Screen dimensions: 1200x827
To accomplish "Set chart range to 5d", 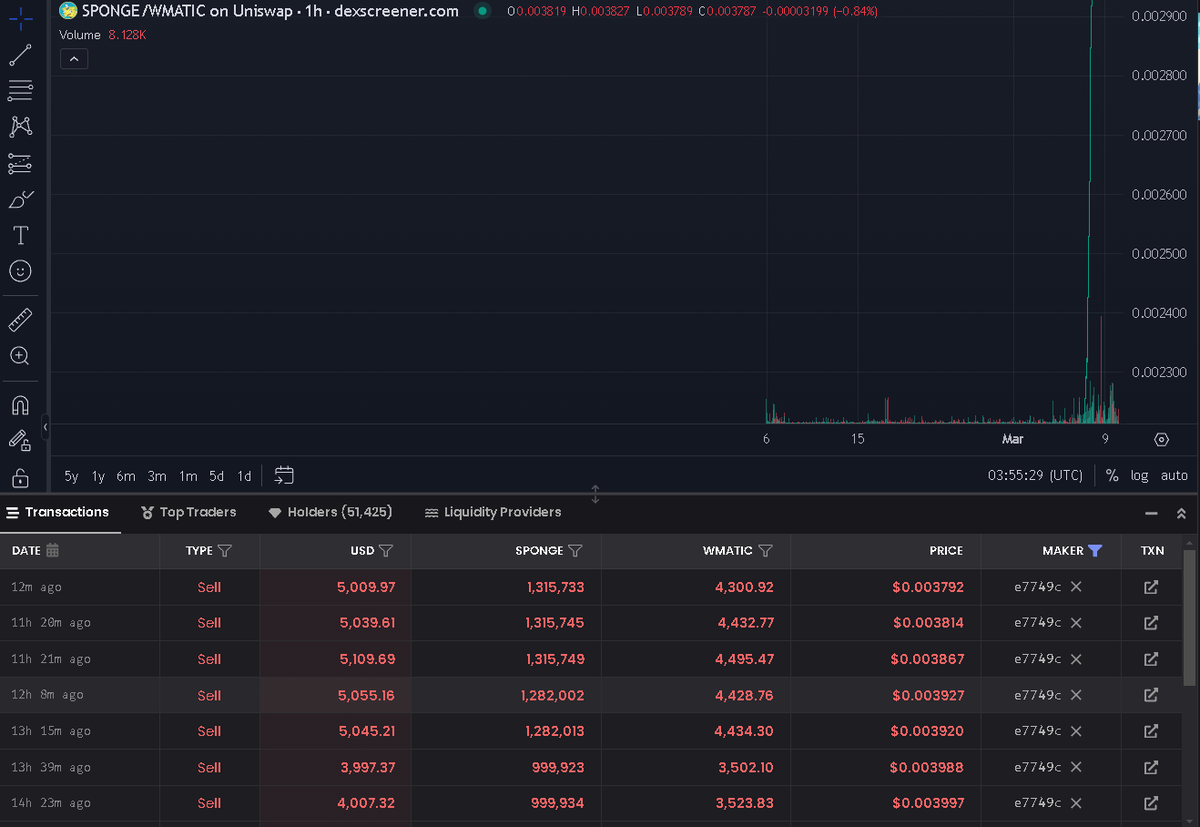I will (217, 476).
